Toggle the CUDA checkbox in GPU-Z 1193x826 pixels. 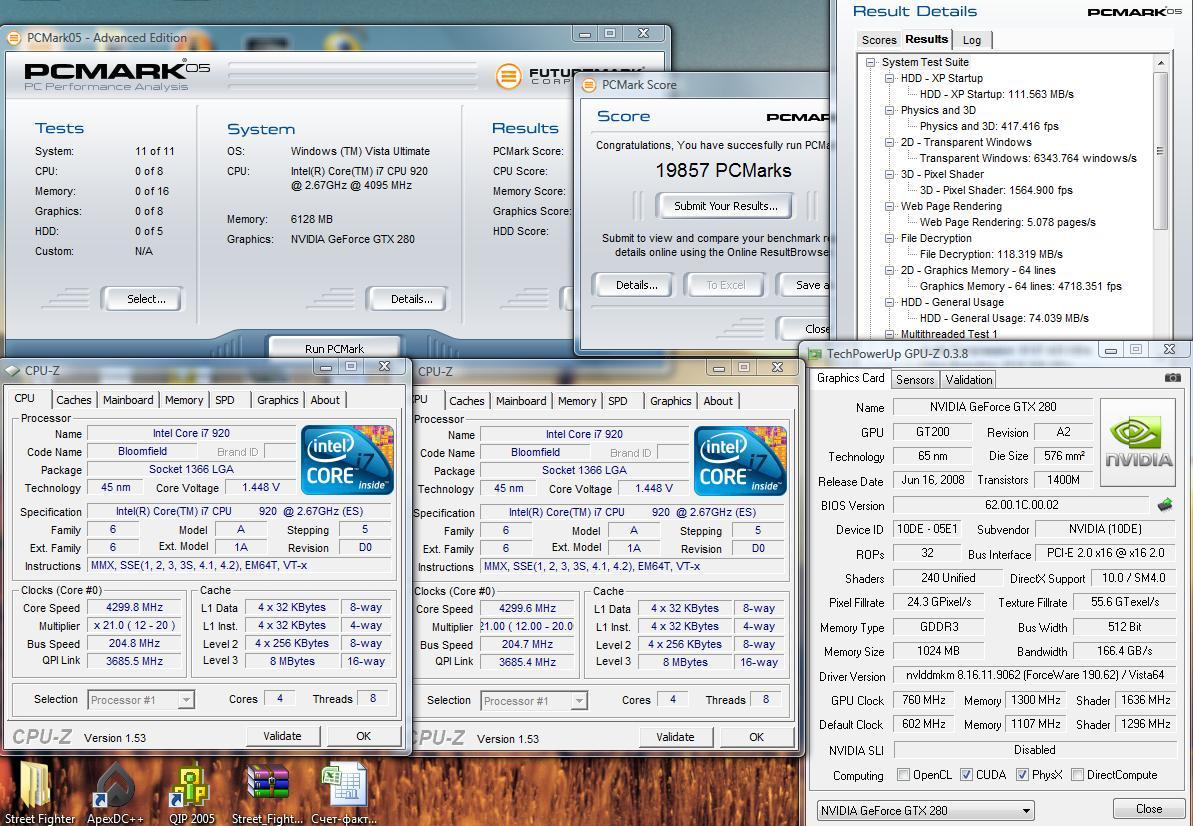coord(966,774)
